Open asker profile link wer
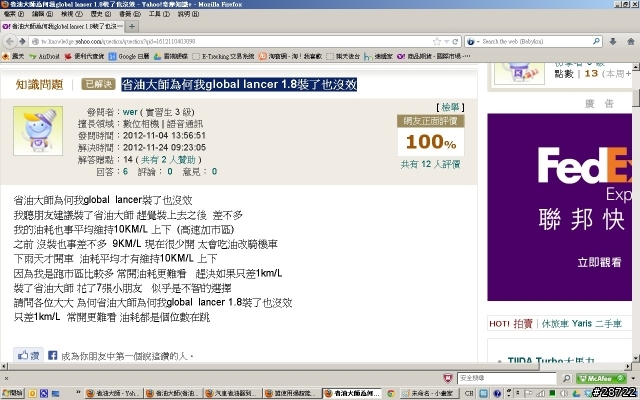This screenshot has width=640, height=400. tap(130, 112)
